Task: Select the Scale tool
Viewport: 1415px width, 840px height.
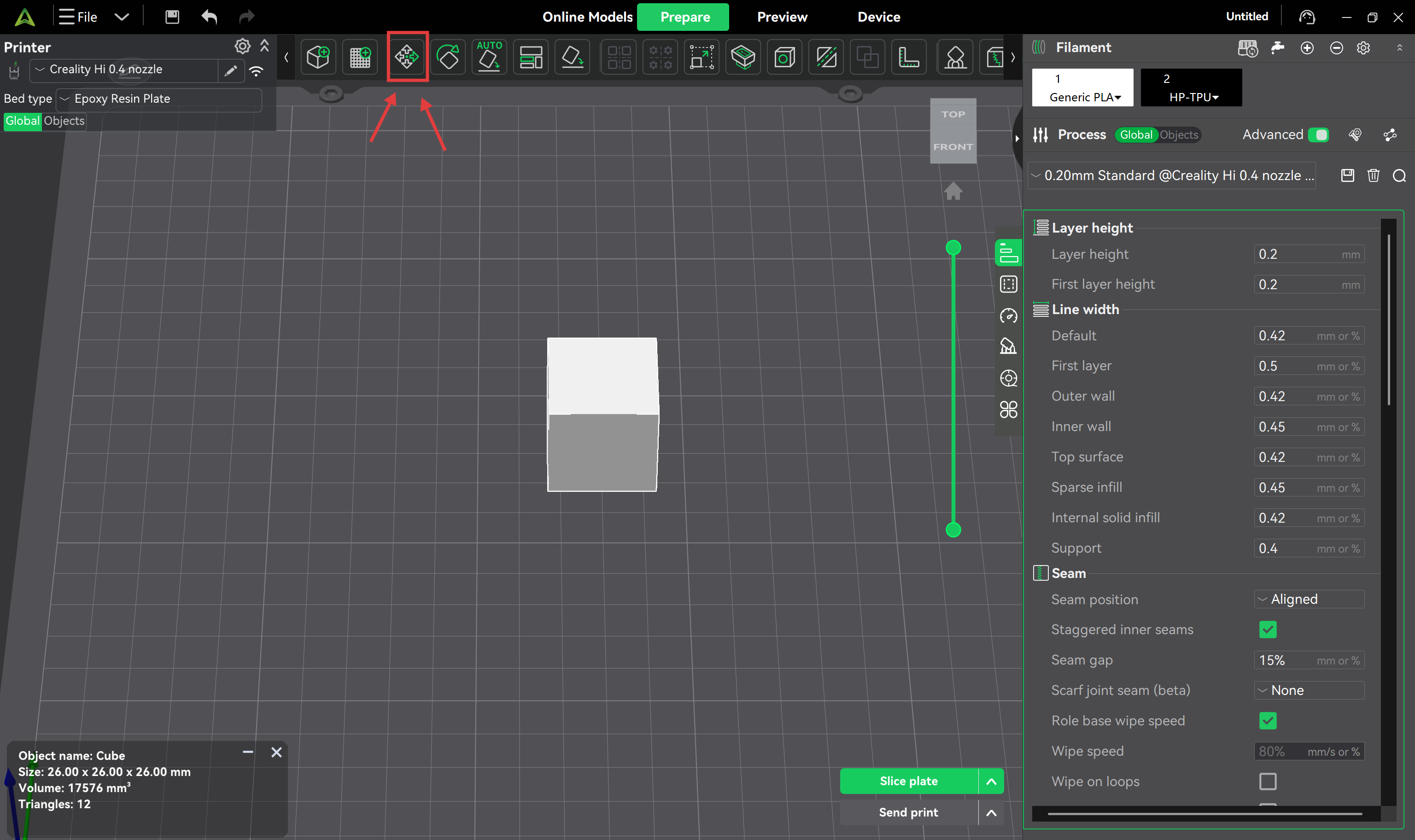Action: [701, 57]
